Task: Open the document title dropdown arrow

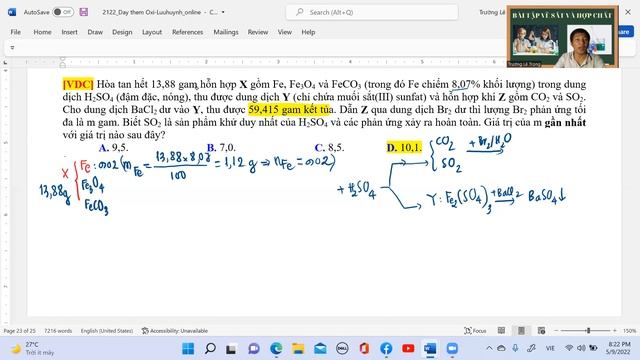Action: (x=223, y=12)
